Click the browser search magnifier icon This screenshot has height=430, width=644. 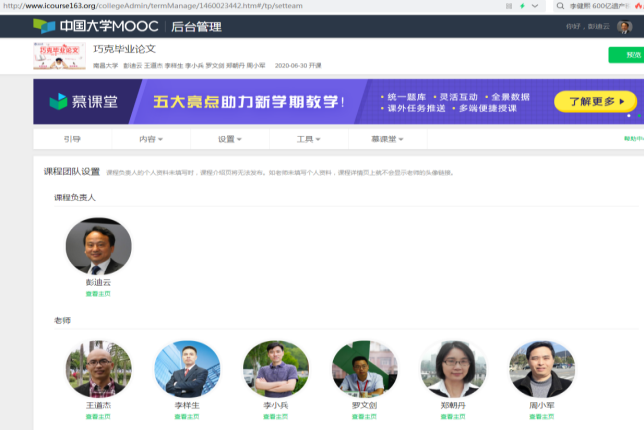click(562, 5)
